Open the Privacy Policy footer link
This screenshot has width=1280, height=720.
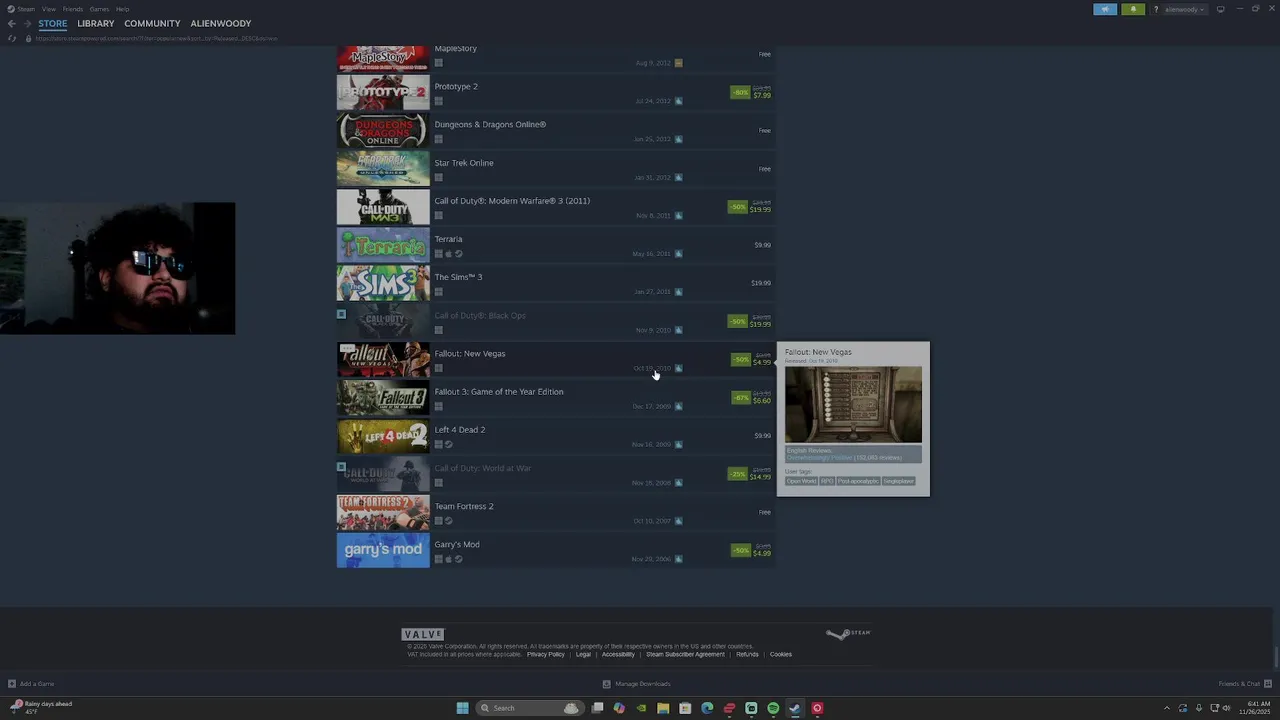tap(546, 654)
